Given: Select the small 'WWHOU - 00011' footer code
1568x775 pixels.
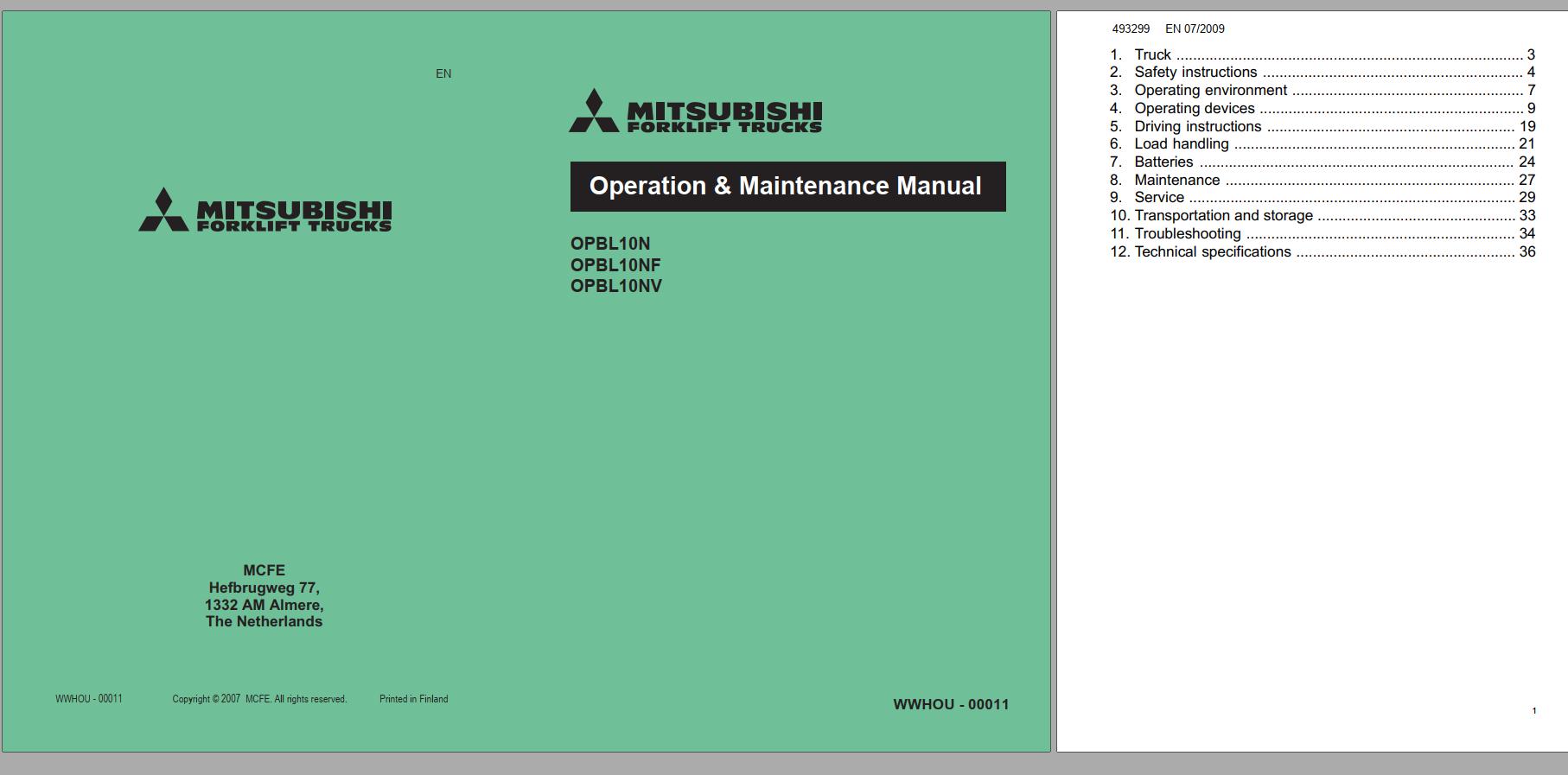Looking at the screenshot, I should click(x=89, y=699).
